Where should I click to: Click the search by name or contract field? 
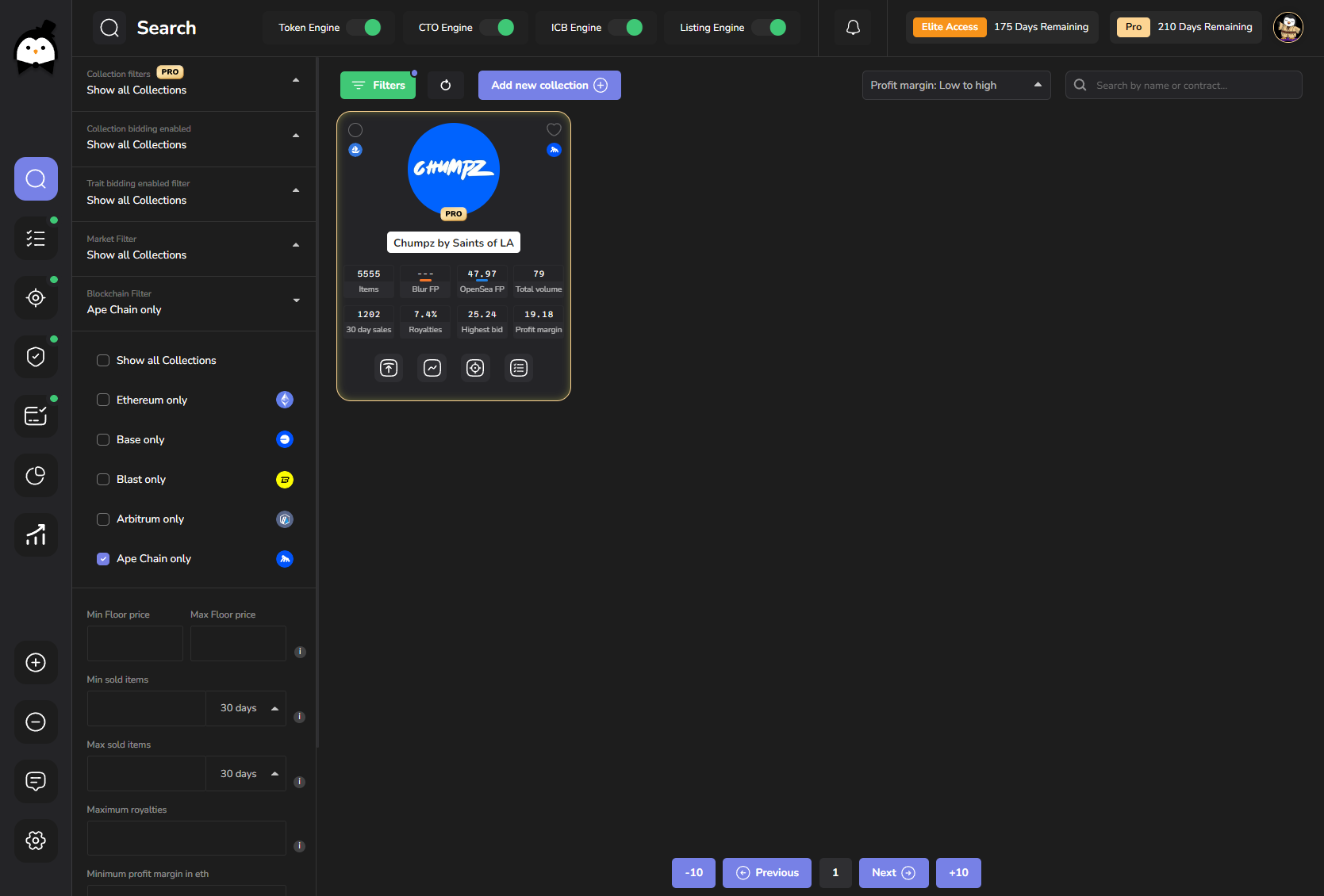pyautogui.click(x=1184, y=85)
